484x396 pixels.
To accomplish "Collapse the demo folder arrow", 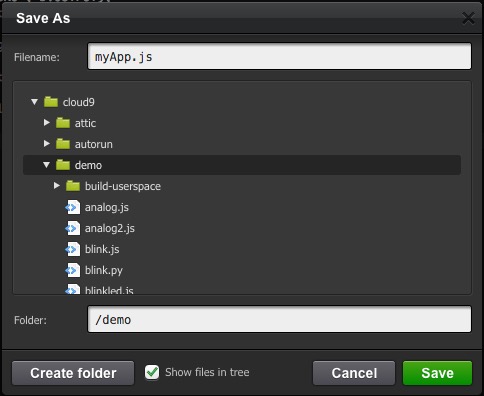I will (x=46, y=165).
